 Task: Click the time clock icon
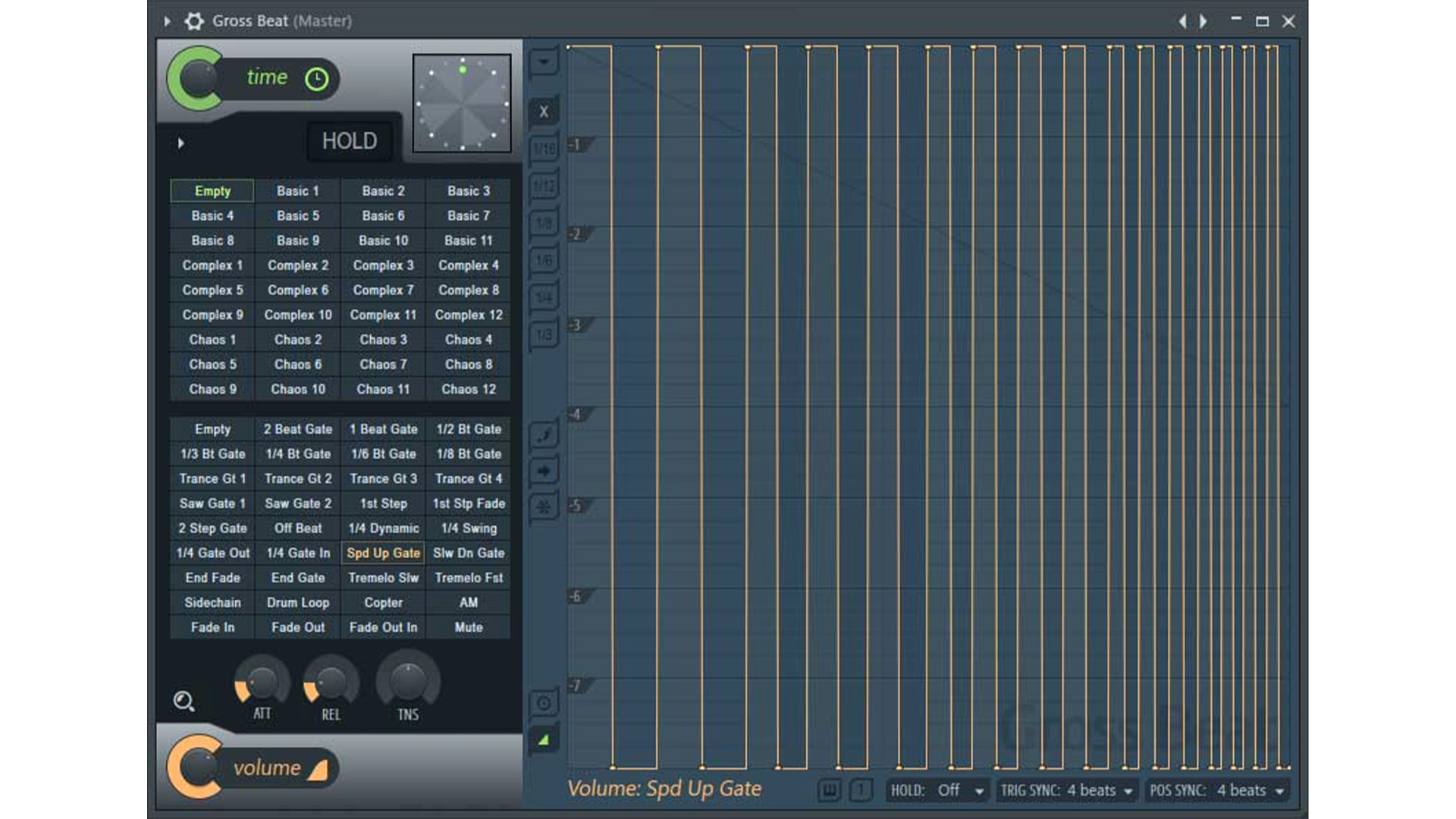click(x=316, y=79)
